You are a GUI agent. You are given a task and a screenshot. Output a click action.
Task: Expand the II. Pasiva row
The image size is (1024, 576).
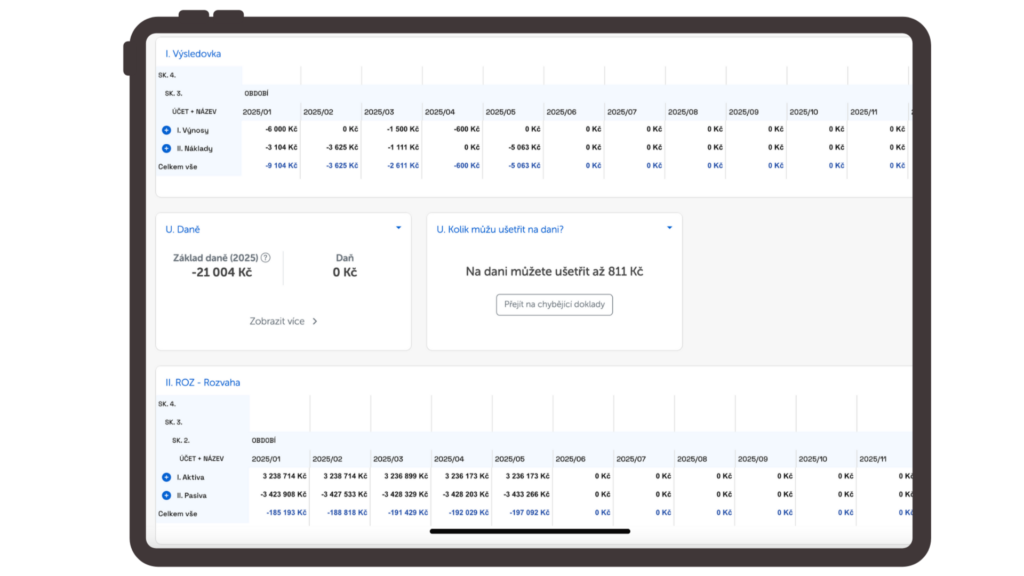[x=167, y=496]
